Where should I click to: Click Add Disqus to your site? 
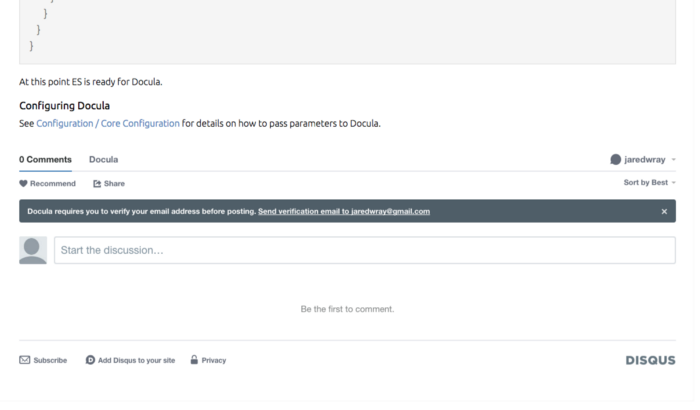(x=136, y=360)
